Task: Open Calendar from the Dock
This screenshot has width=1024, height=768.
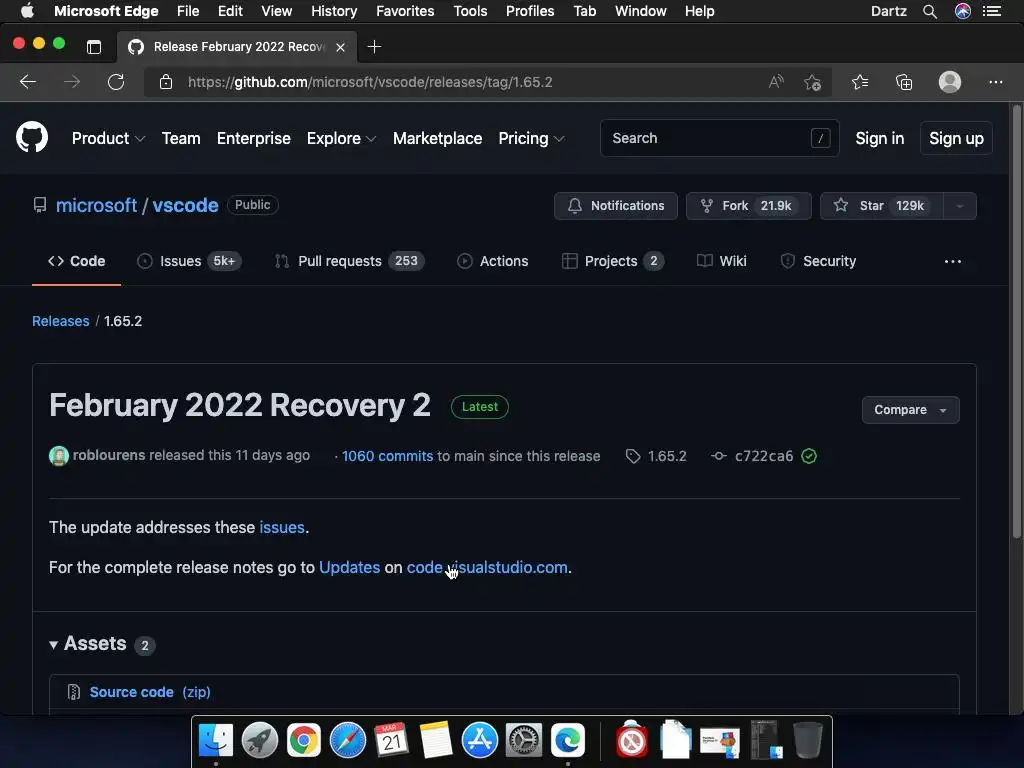Action: click(391, 741)
